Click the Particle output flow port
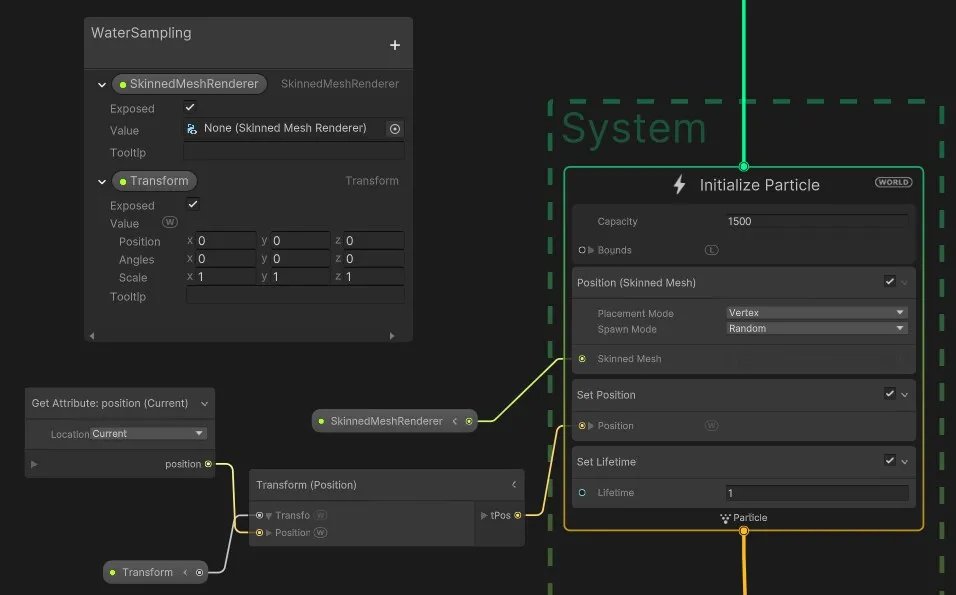The height and width of the screenshot is (595, 956). click(x=743, y=531)
